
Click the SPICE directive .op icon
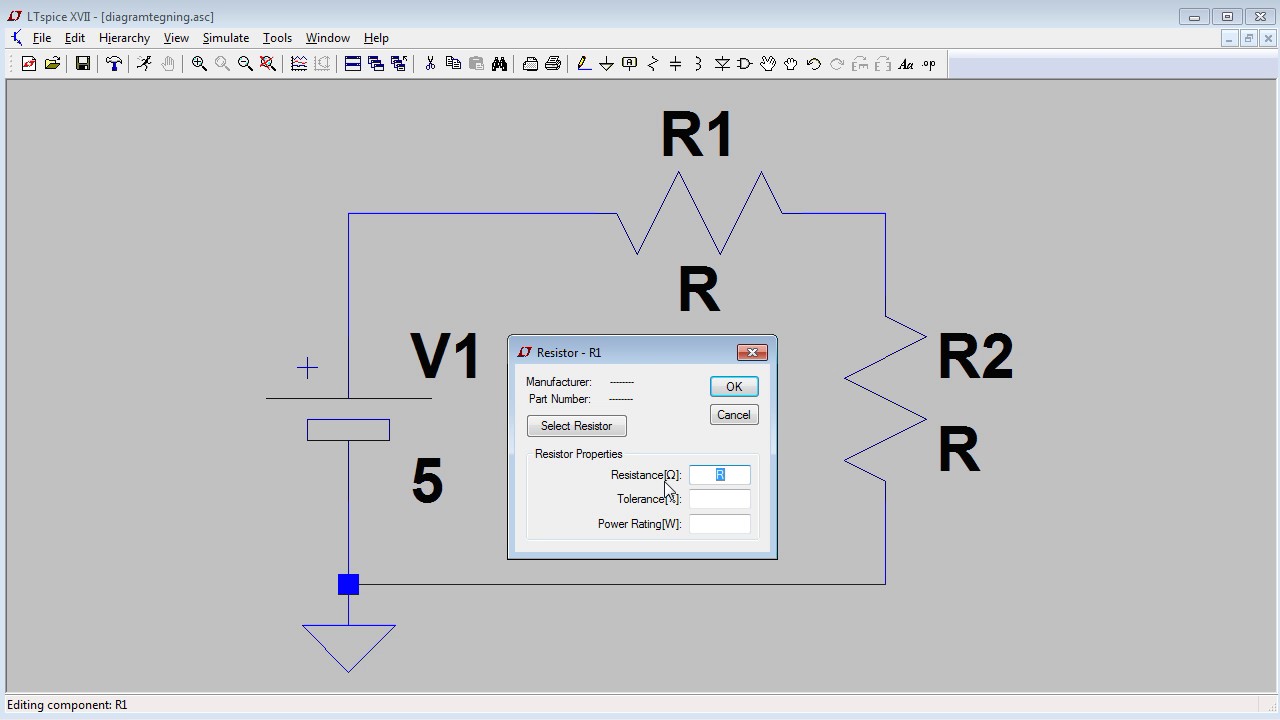point(929,64)
